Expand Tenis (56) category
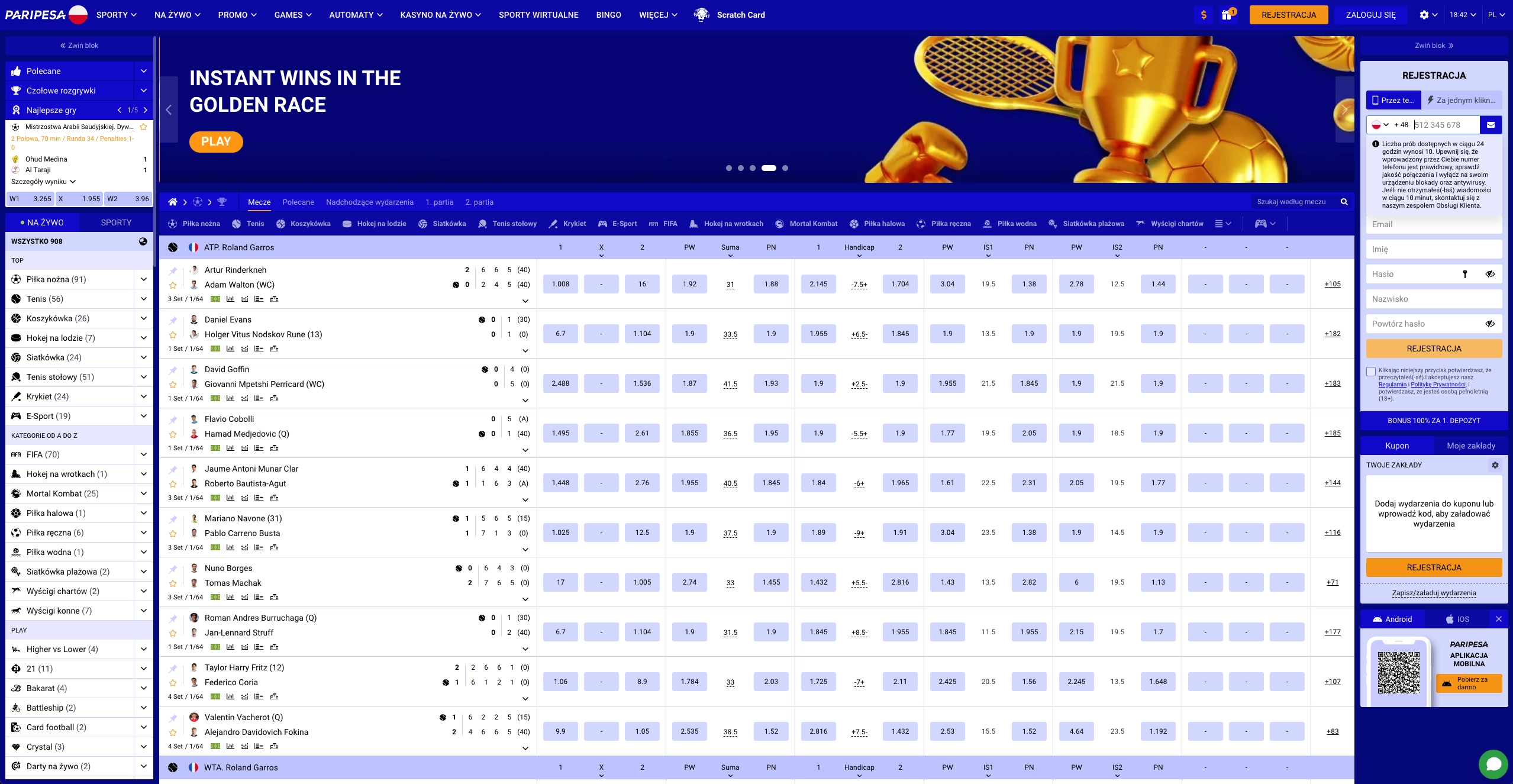Viewport: 1513px width, 784px height. click(x=144, y=299)
